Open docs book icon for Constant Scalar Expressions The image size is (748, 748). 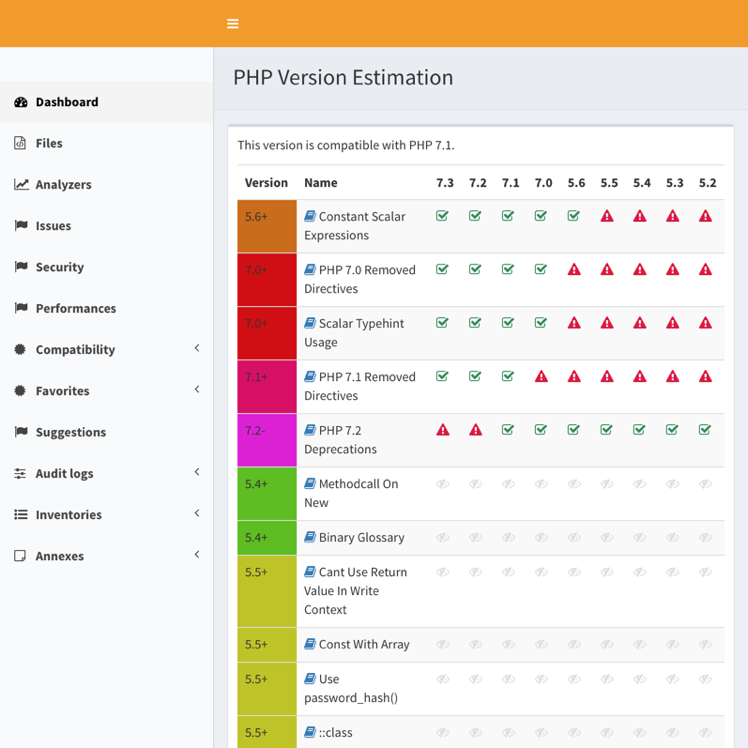click(310, 216)
